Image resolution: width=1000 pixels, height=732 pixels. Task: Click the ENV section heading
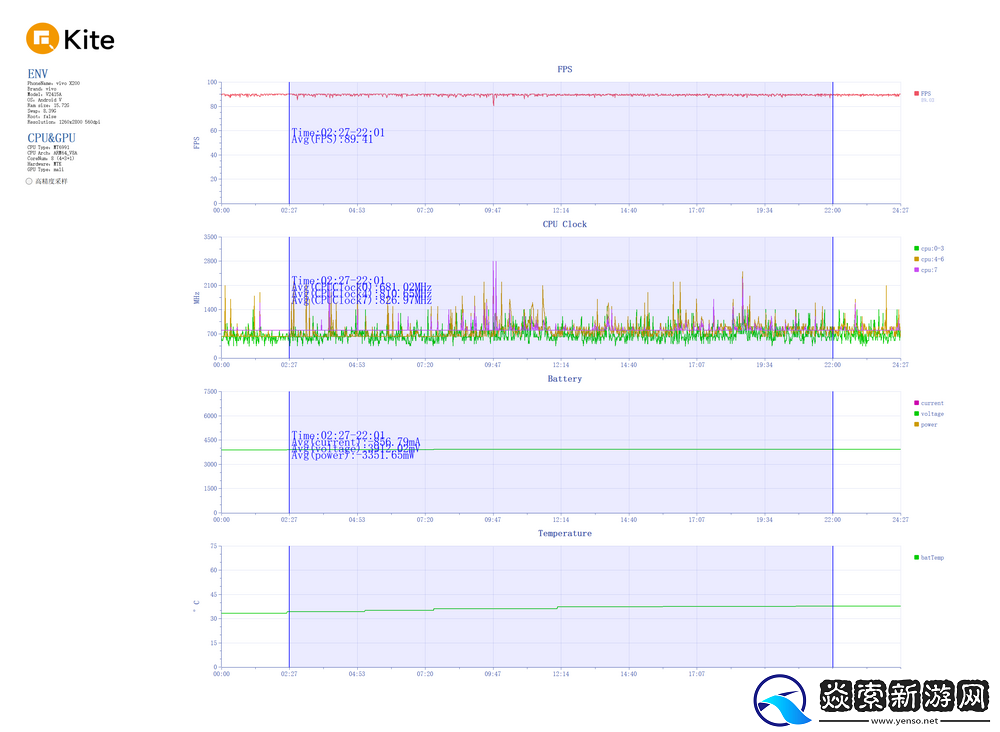(37, 74)
